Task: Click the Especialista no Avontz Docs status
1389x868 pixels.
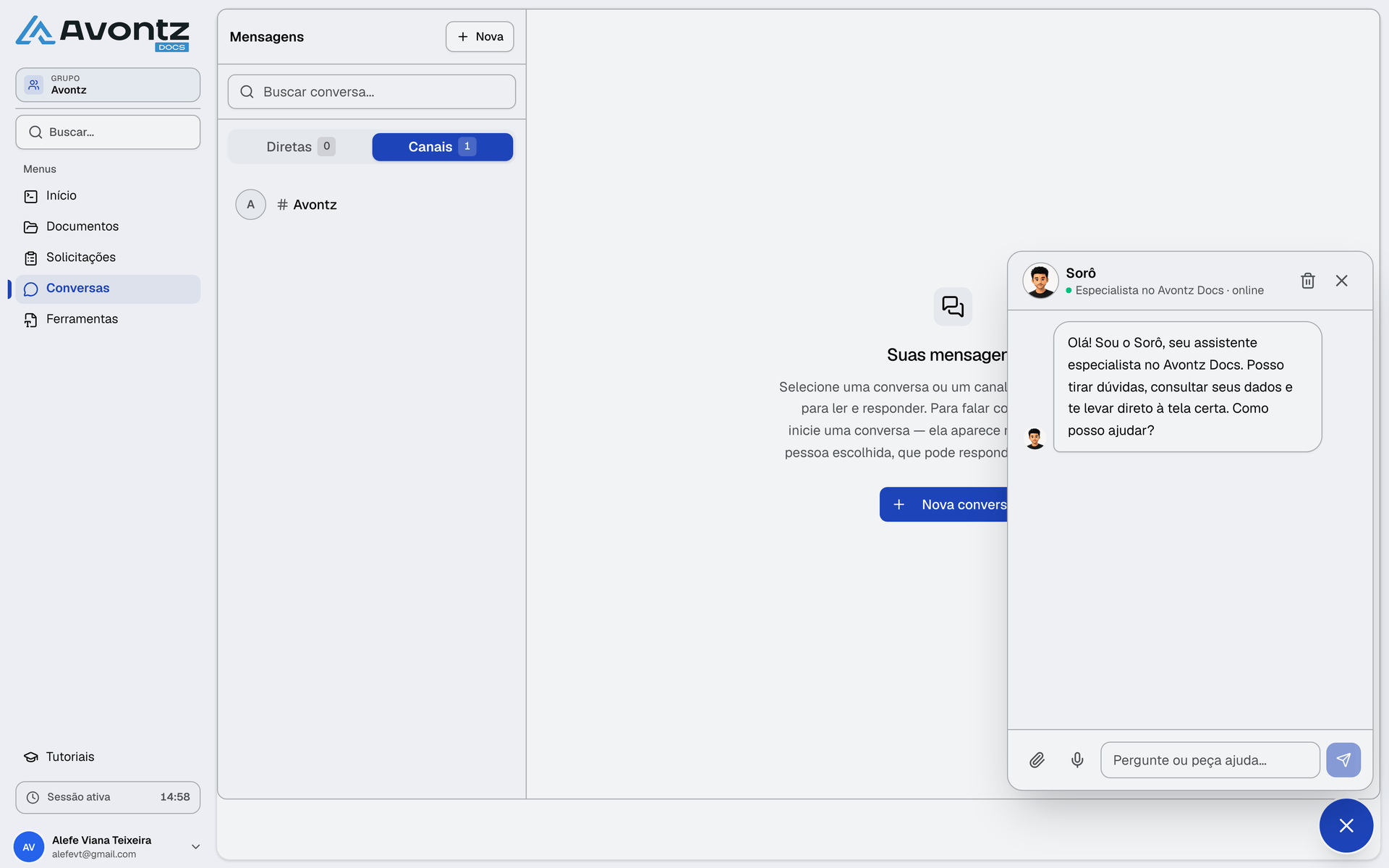Action: [x=1165, y=290]
